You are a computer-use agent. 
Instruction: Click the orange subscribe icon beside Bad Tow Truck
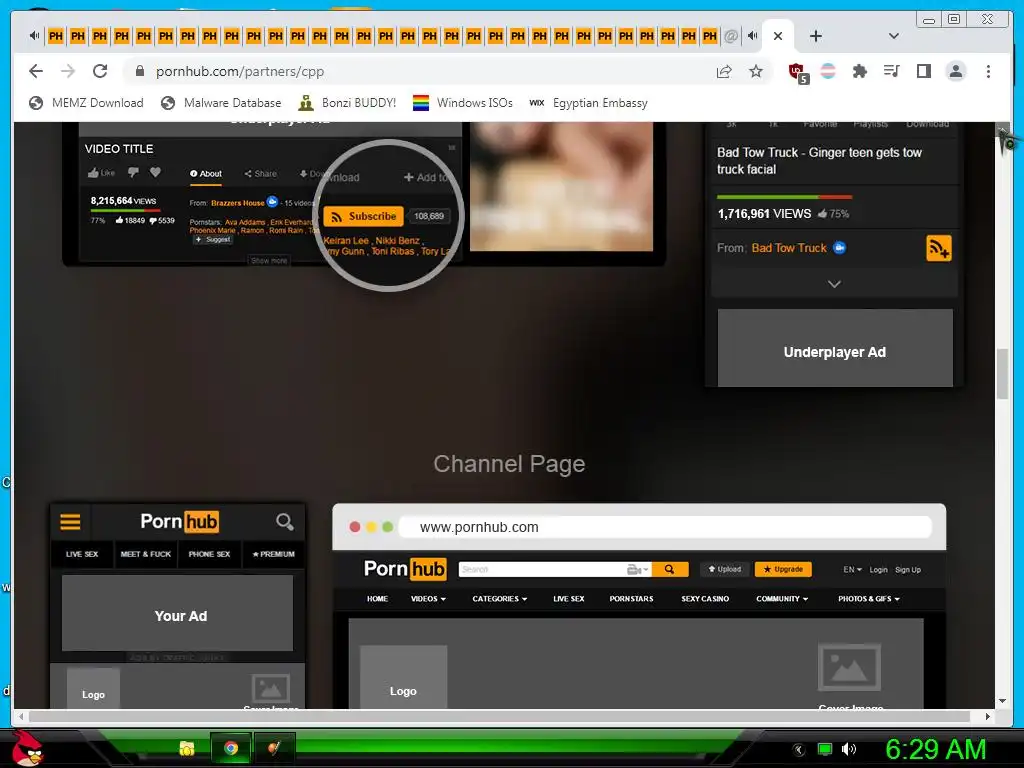click(938, 248)
